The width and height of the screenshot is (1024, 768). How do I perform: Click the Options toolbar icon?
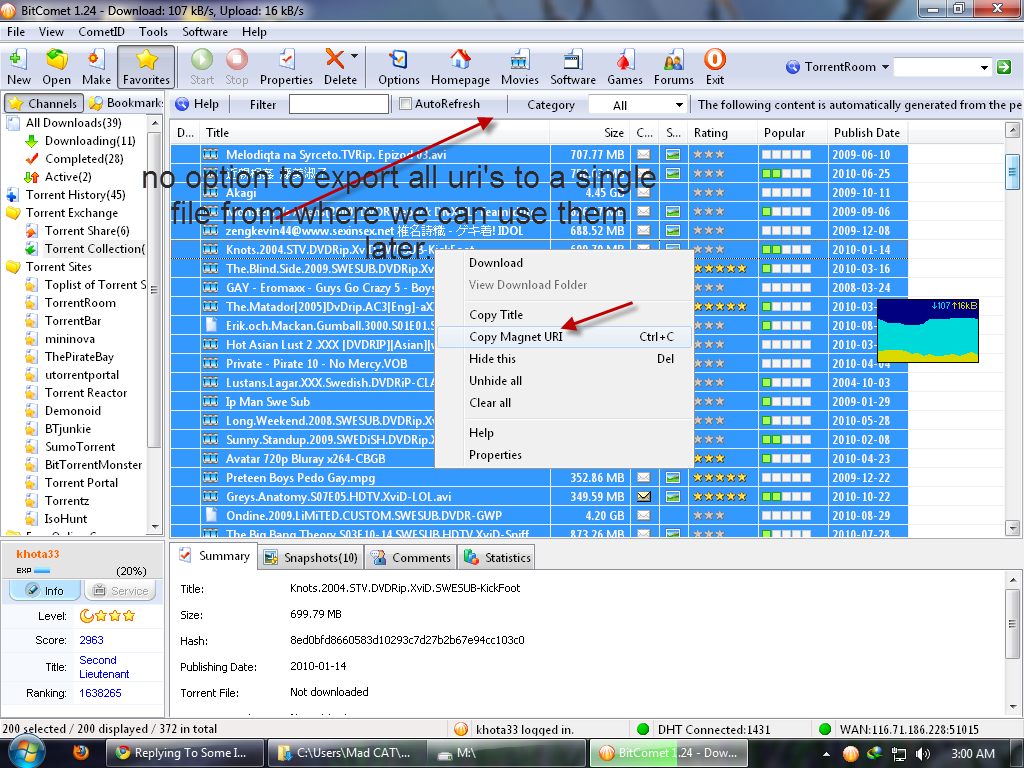point(399,66)
